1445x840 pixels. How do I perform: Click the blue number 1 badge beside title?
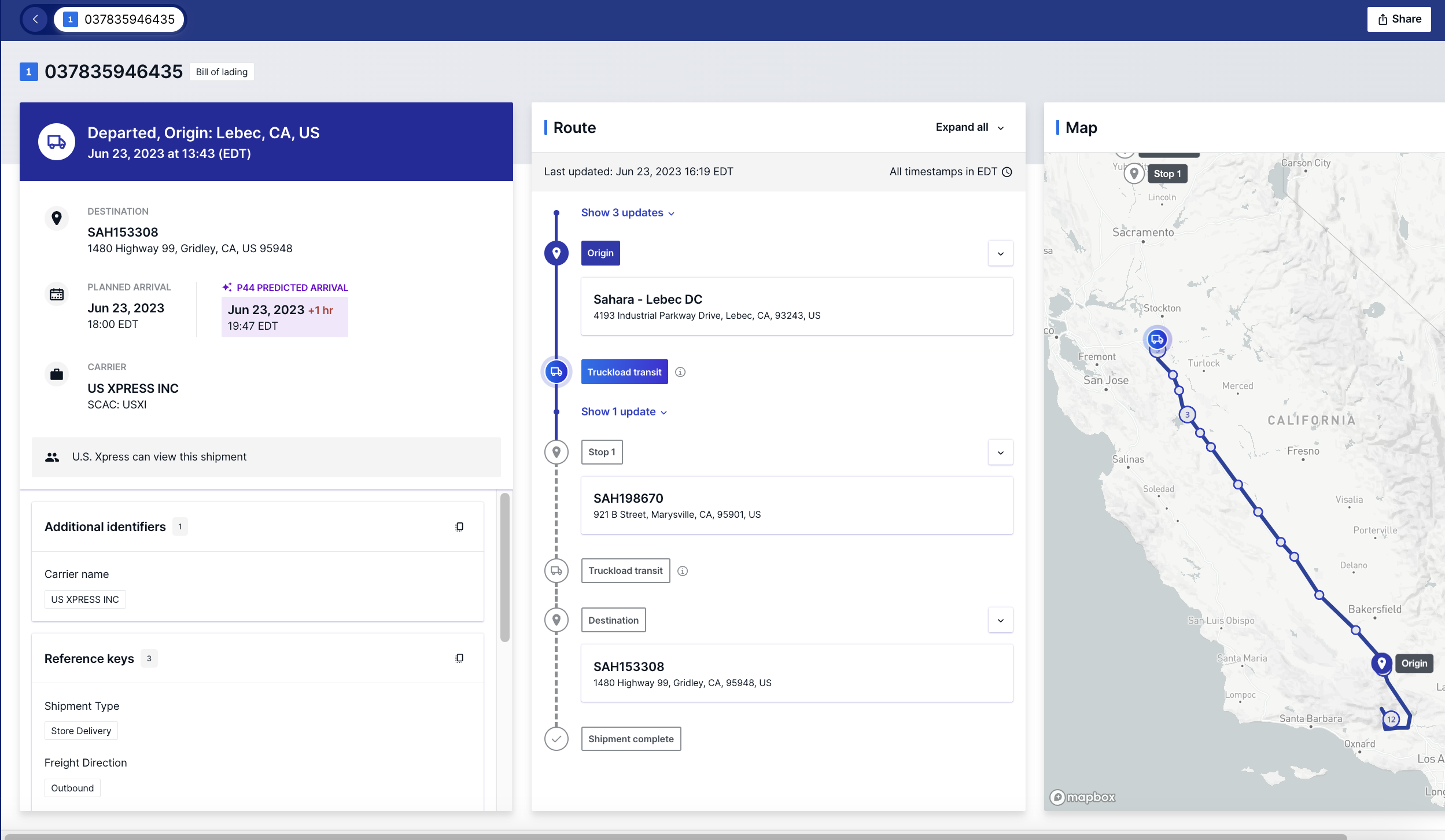(x=29, y=72)
